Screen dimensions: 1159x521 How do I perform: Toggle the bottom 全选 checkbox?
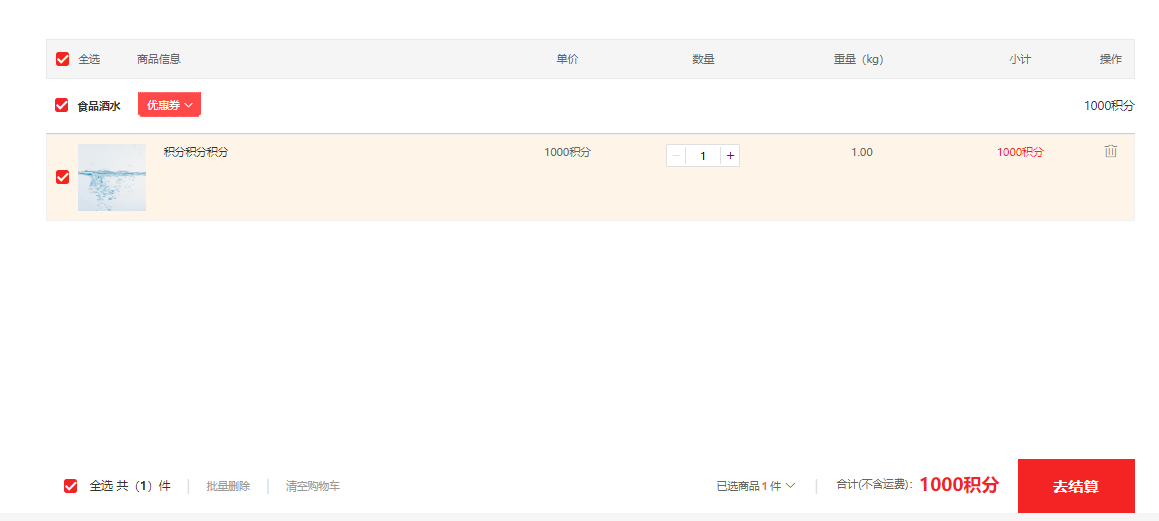tap(71, 486)
